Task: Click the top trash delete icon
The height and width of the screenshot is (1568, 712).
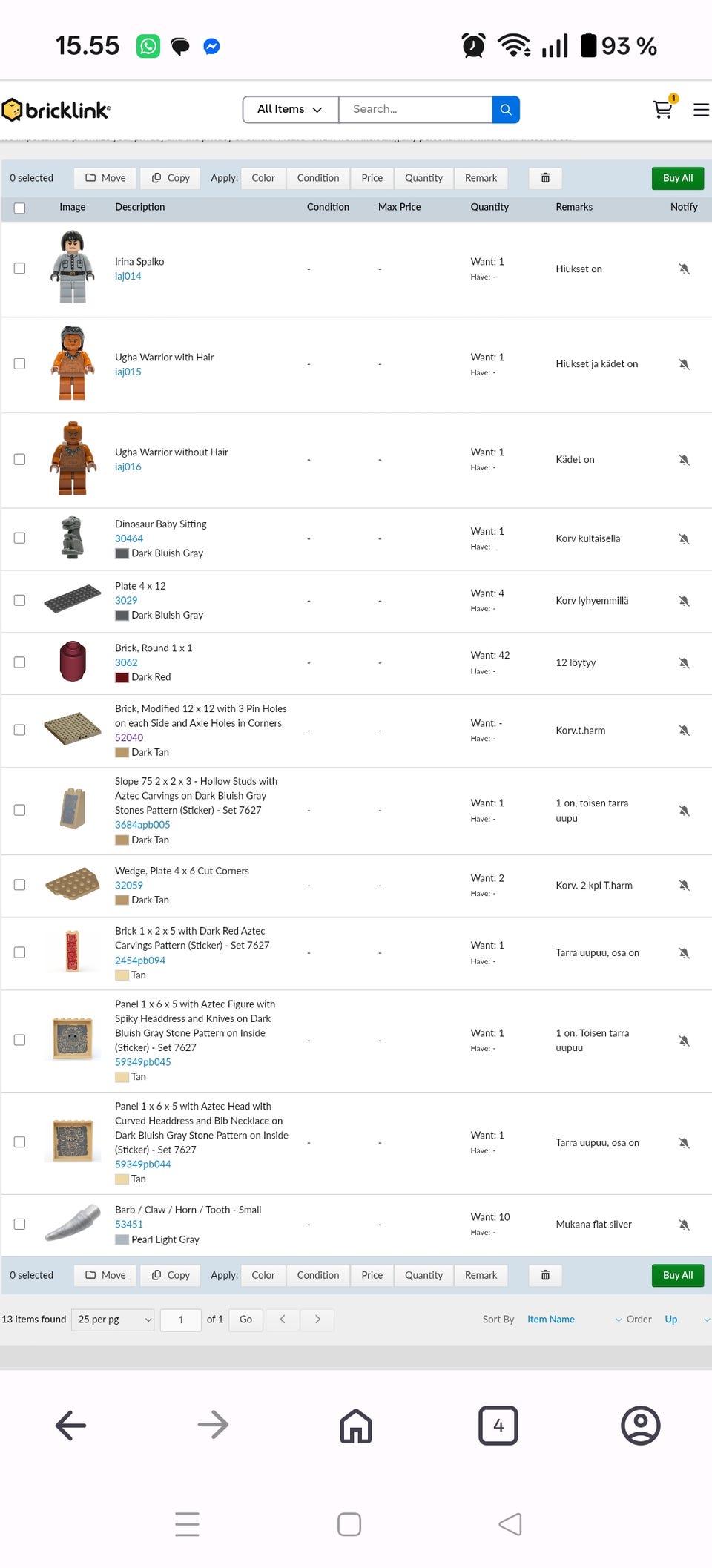Action: pyautogui.click(x=545, y=178)
